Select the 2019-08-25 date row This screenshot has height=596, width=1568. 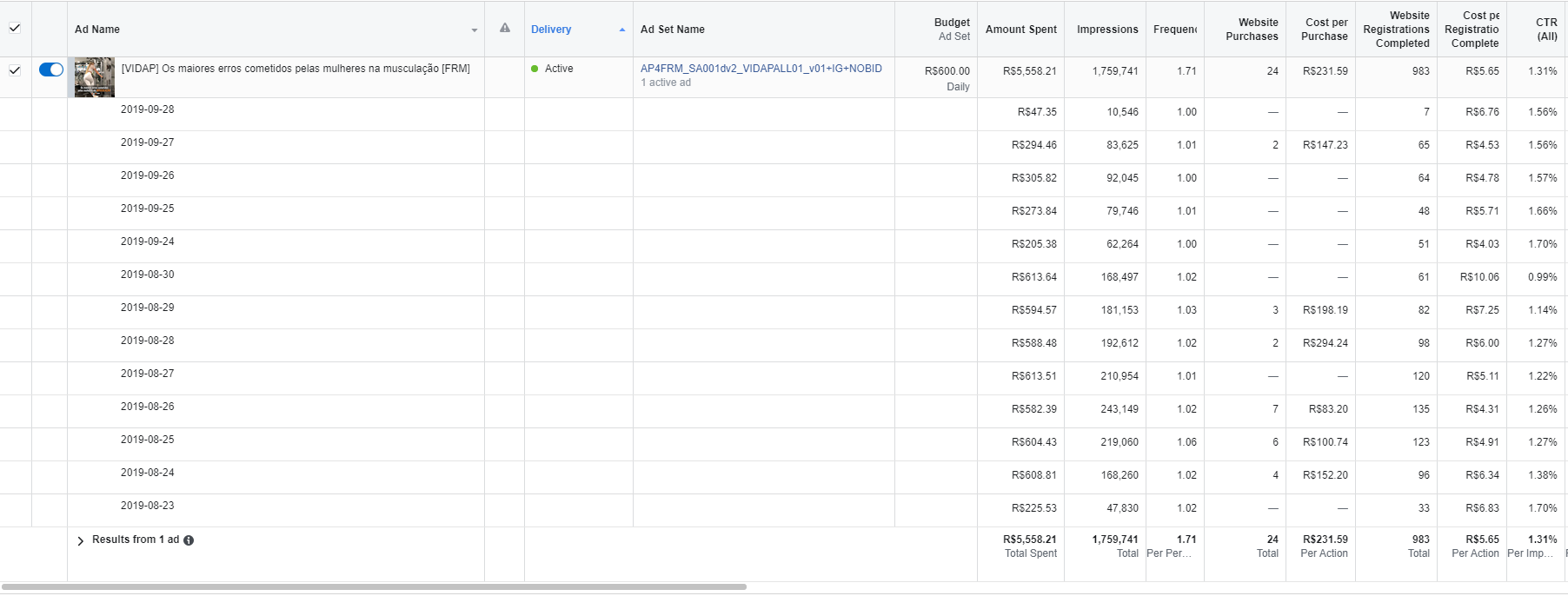(x=147, y=440)
